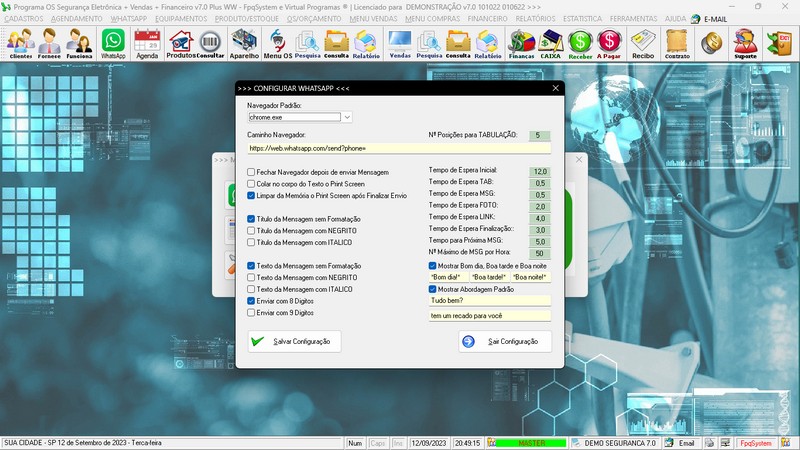Viewport: 800px width, 450px height.
Task: Click Nº Posições para TABULAÇÃO field
Action: click(539, 135)
